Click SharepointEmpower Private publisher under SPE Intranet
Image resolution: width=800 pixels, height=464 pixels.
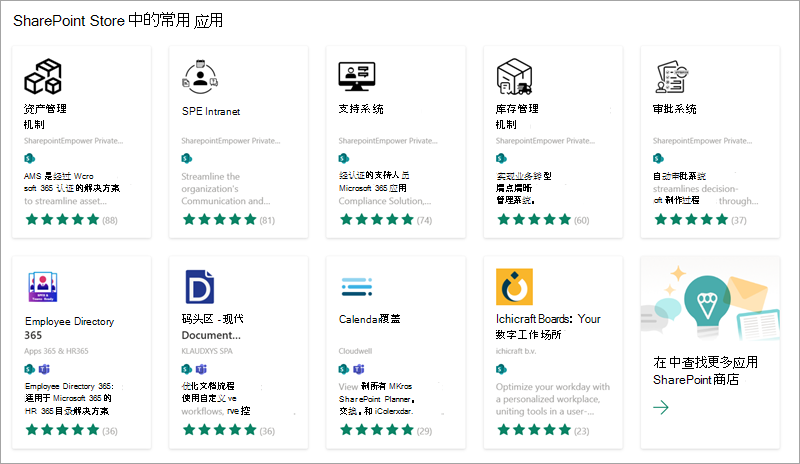click(231, 140)
